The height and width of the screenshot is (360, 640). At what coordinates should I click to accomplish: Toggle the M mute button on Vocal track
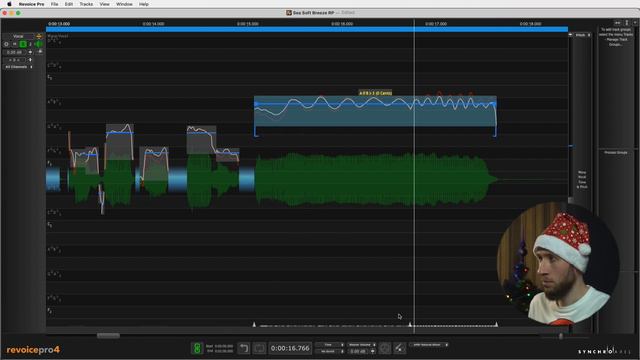point(15,44)
